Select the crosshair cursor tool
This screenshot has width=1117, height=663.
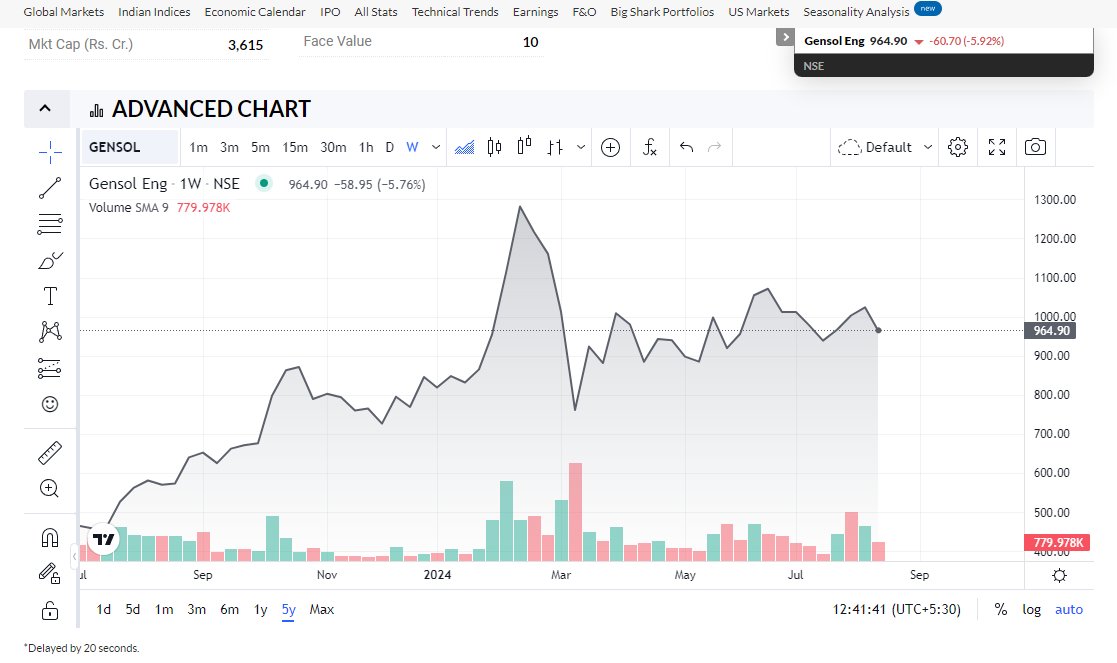tap(50, 152)
